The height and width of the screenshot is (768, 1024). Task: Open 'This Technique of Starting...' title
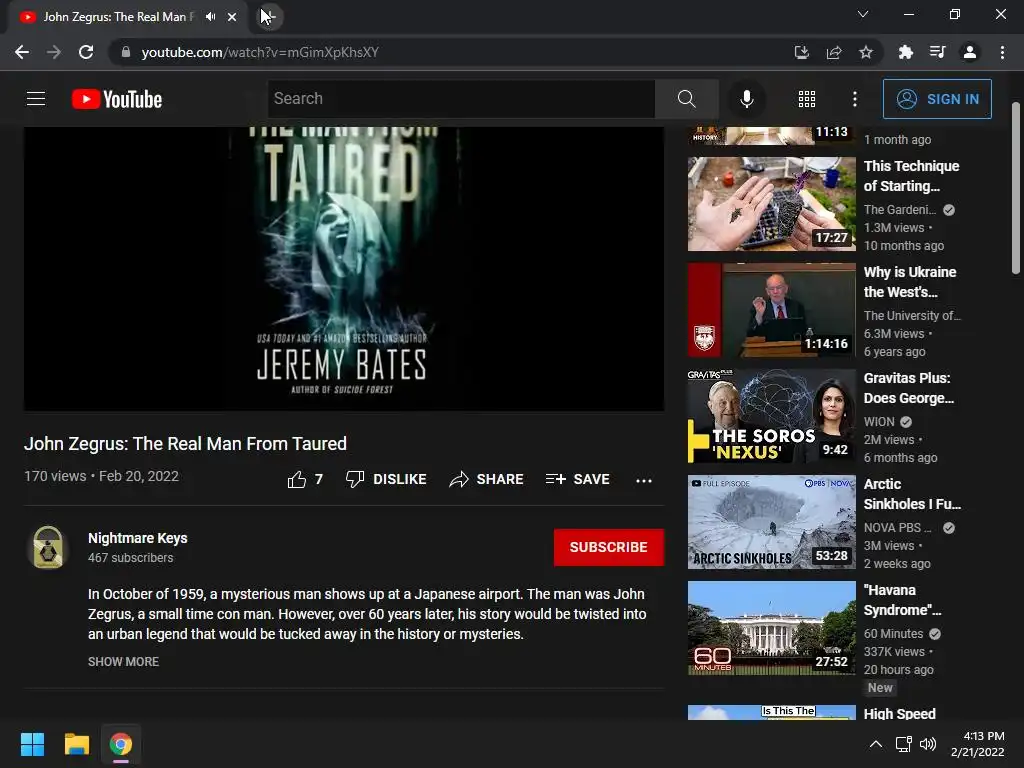tap(912, 176)
